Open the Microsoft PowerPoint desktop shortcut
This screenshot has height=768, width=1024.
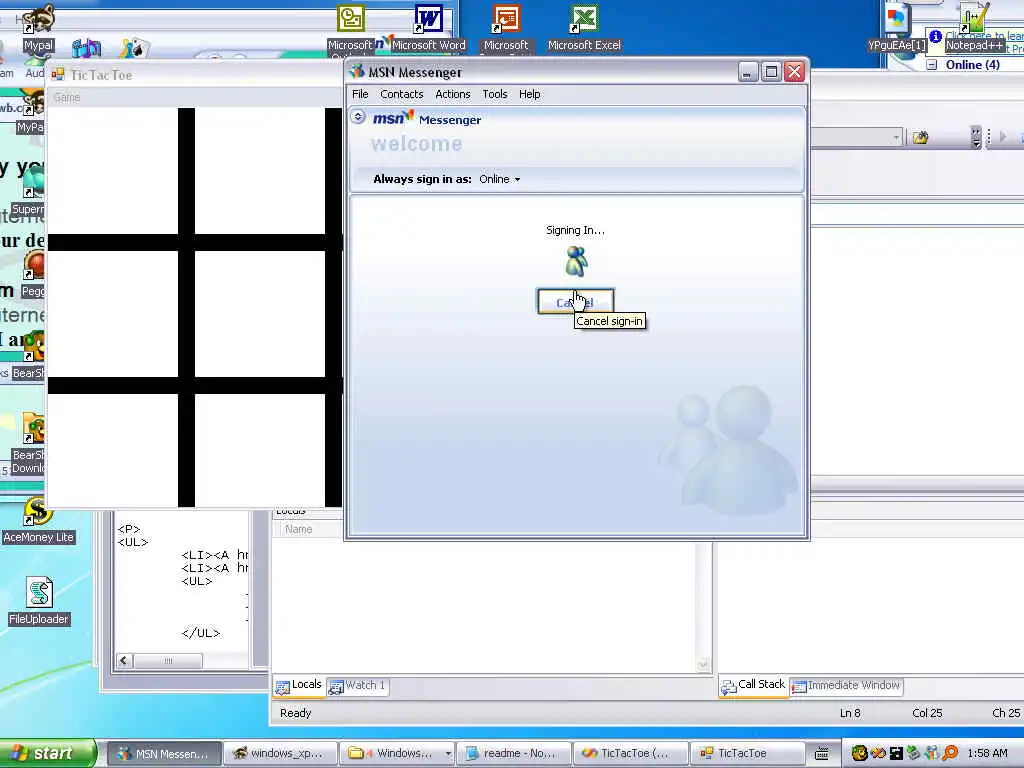505,27
